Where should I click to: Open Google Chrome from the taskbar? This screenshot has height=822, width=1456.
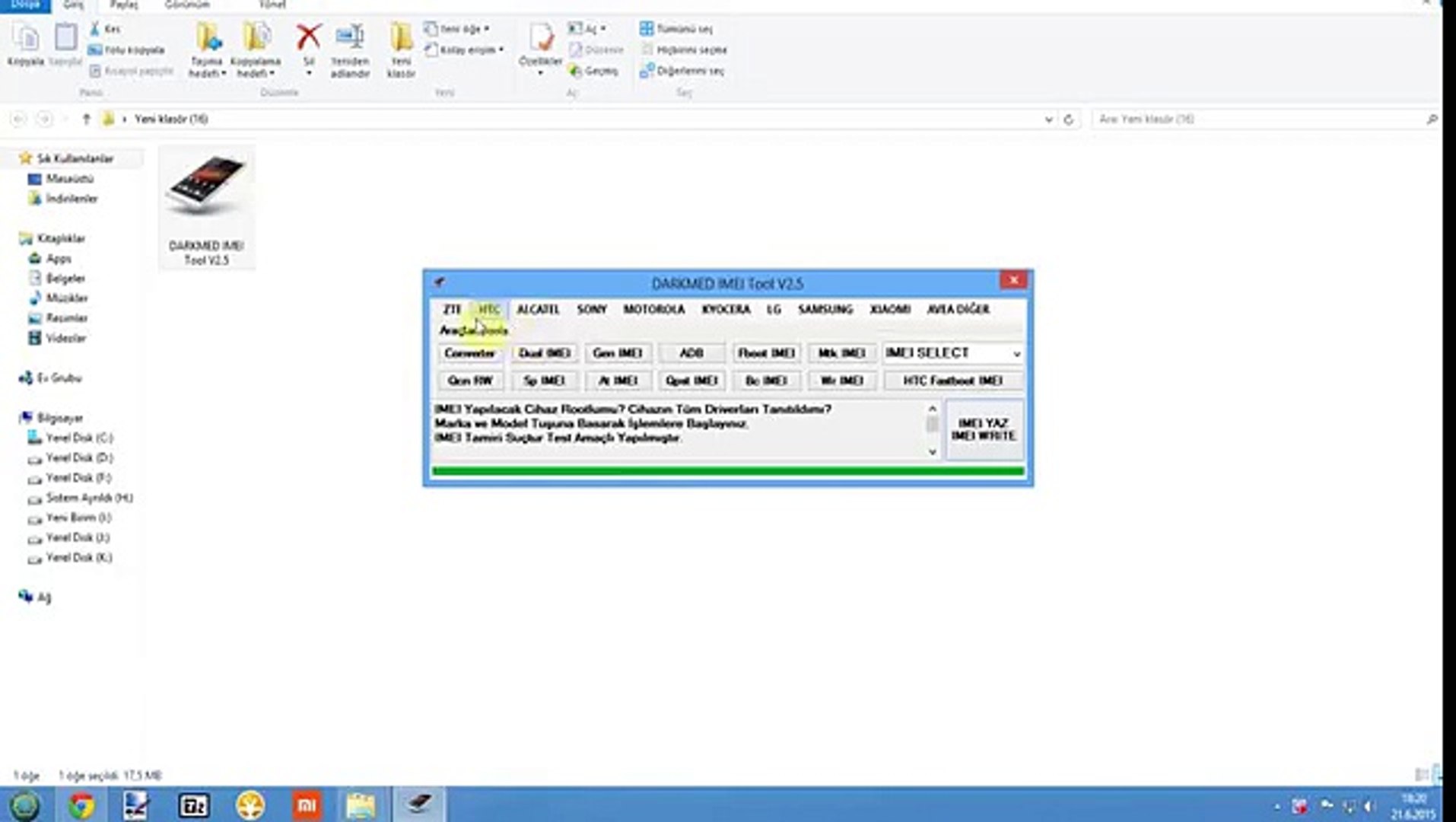click(x=81, y=805)
